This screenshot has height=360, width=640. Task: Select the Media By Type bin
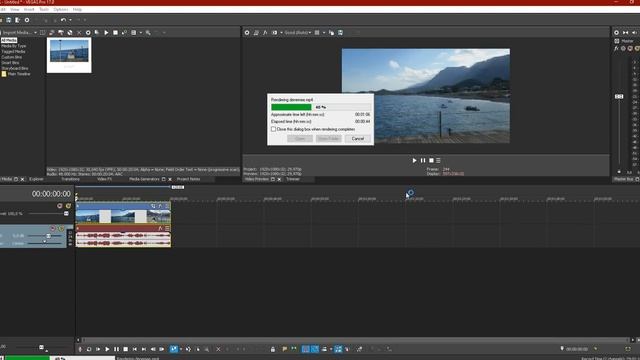13,46
